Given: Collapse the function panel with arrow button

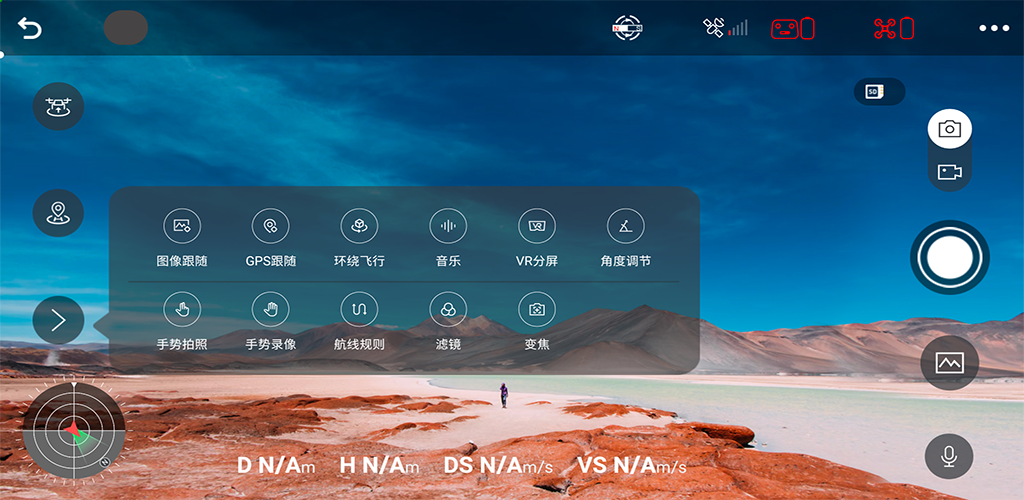Looking at the screenshot, I should point(58,320).
